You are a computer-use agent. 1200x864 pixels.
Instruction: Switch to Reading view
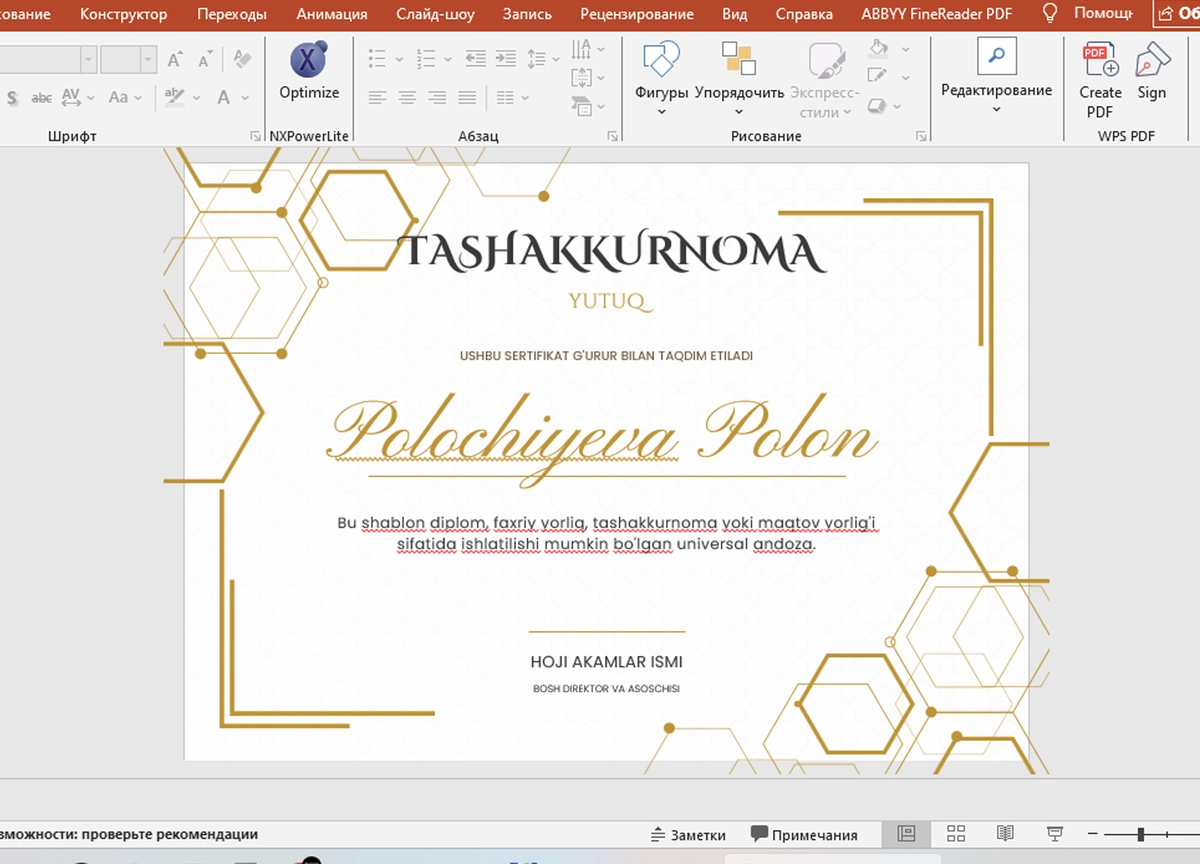[x=1005, y=834]
